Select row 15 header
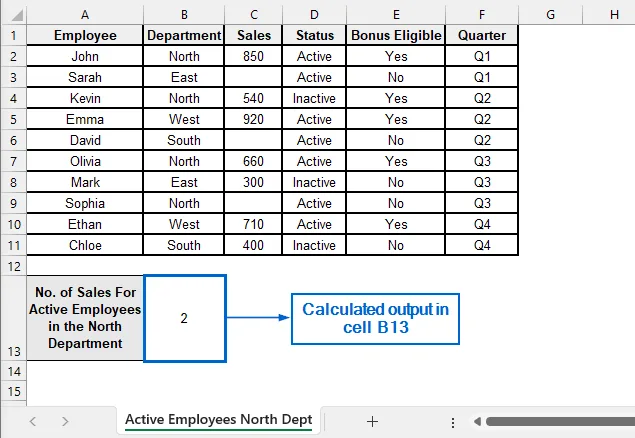The height and width of the screenshot is (438, 635). [x=14, y=391]
